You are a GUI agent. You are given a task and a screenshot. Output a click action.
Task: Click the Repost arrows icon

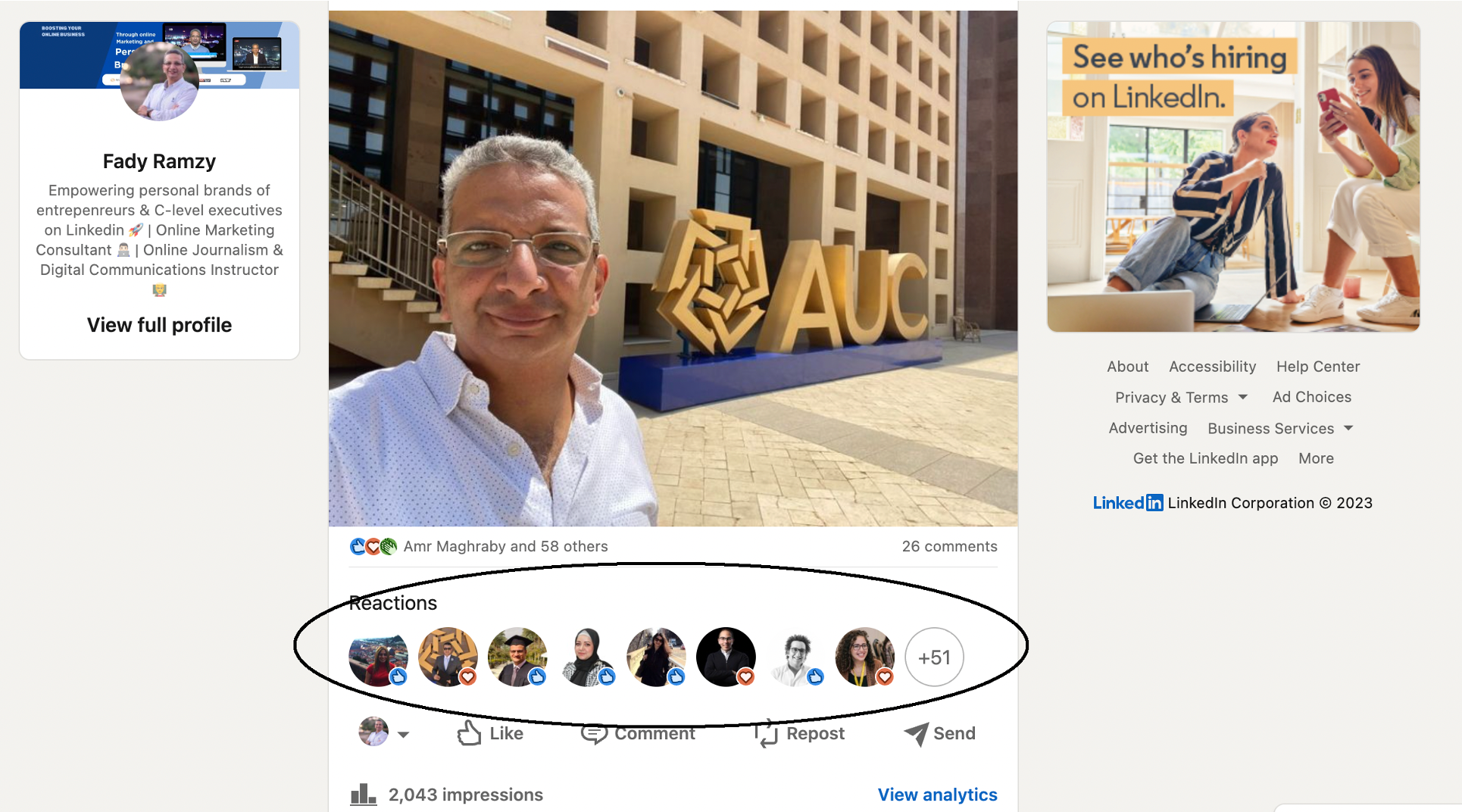pos(766,733)
